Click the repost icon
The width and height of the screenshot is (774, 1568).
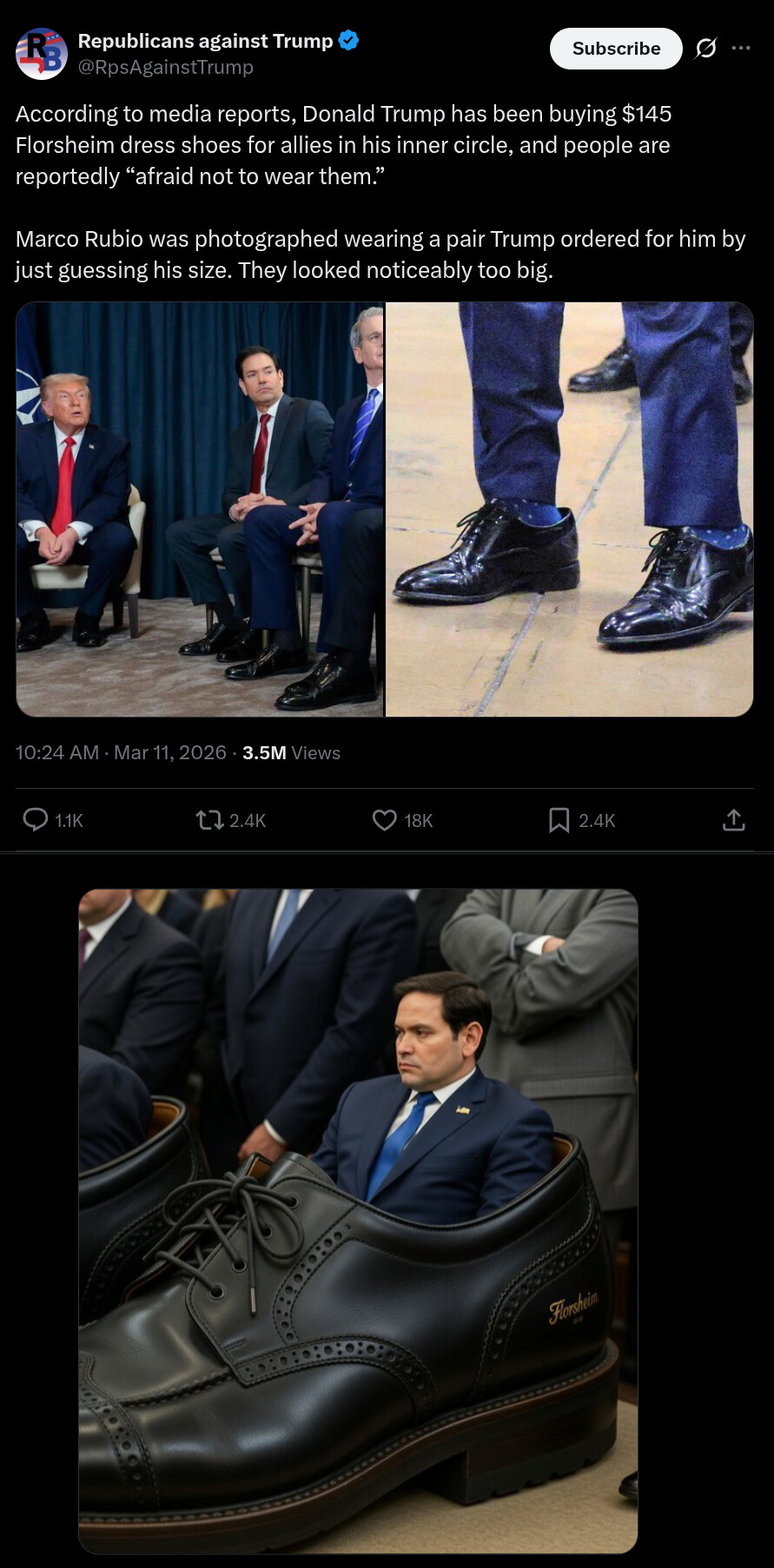(x=209, y=819)
